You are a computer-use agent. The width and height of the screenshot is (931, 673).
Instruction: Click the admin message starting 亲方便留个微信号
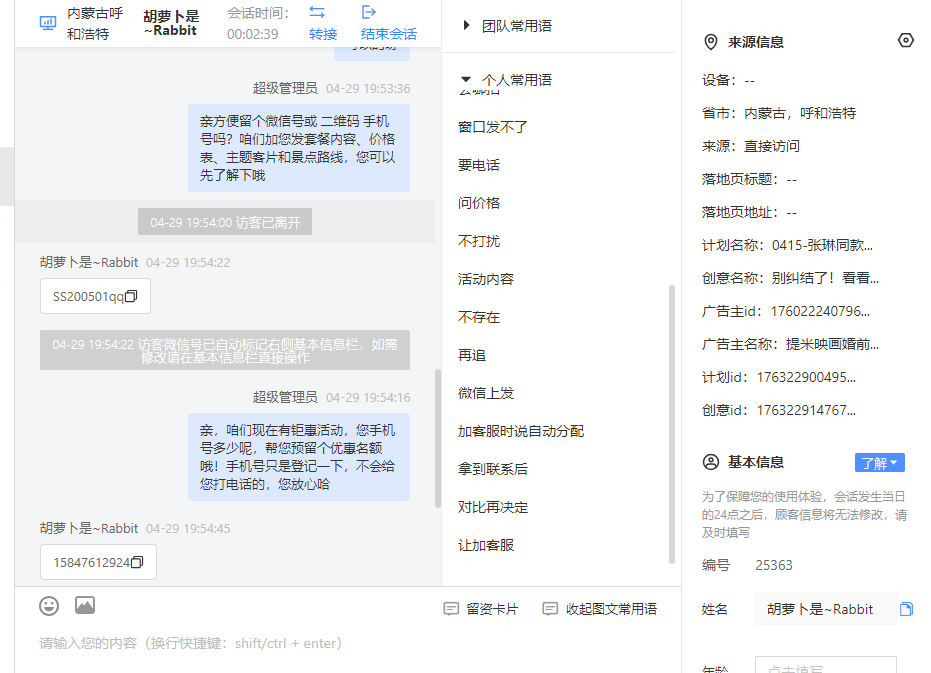[x=299, y=148]
